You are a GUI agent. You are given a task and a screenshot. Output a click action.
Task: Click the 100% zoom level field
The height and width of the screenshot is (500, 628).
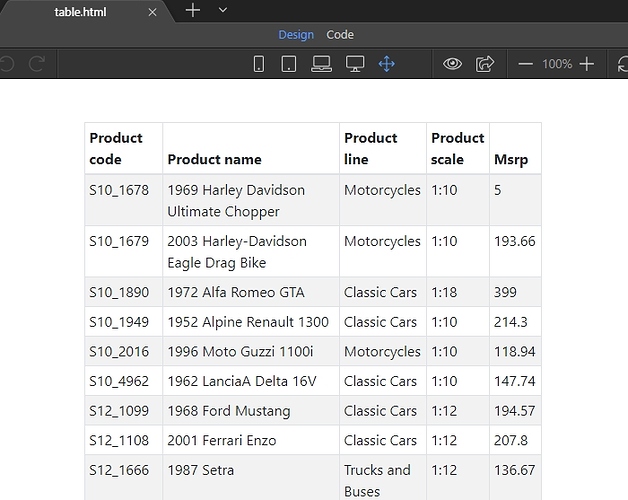[557, 64]
